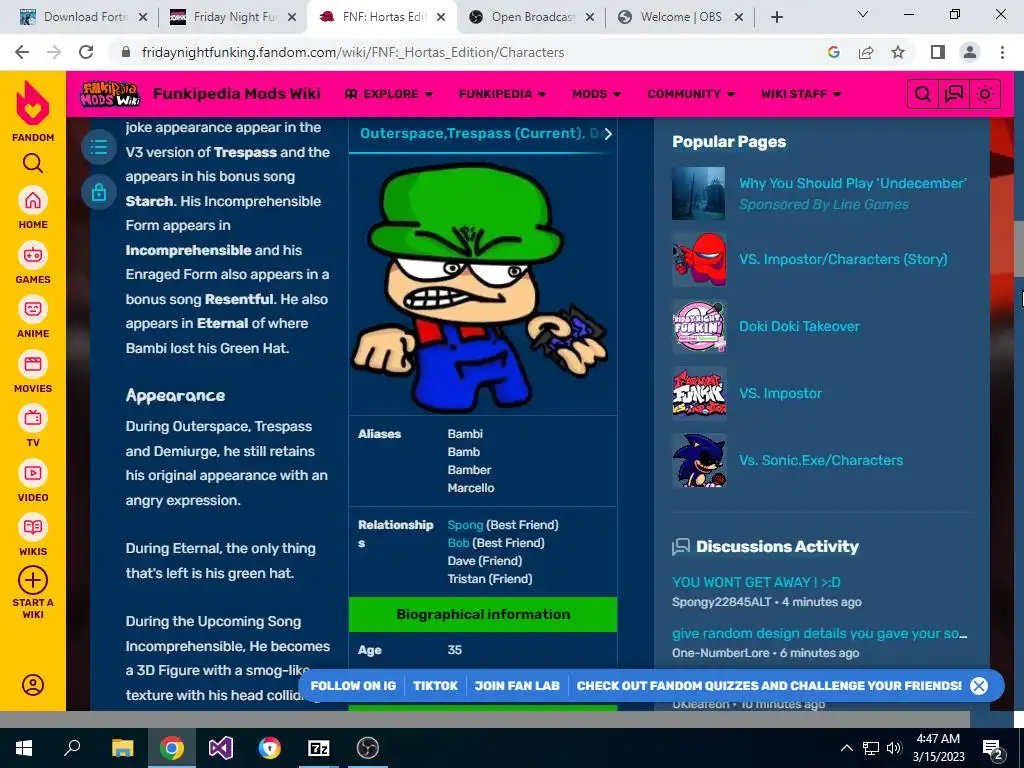The image size is (1024, 768).
Task: Open the Bob relationship link
Action: tap(458, 543)
